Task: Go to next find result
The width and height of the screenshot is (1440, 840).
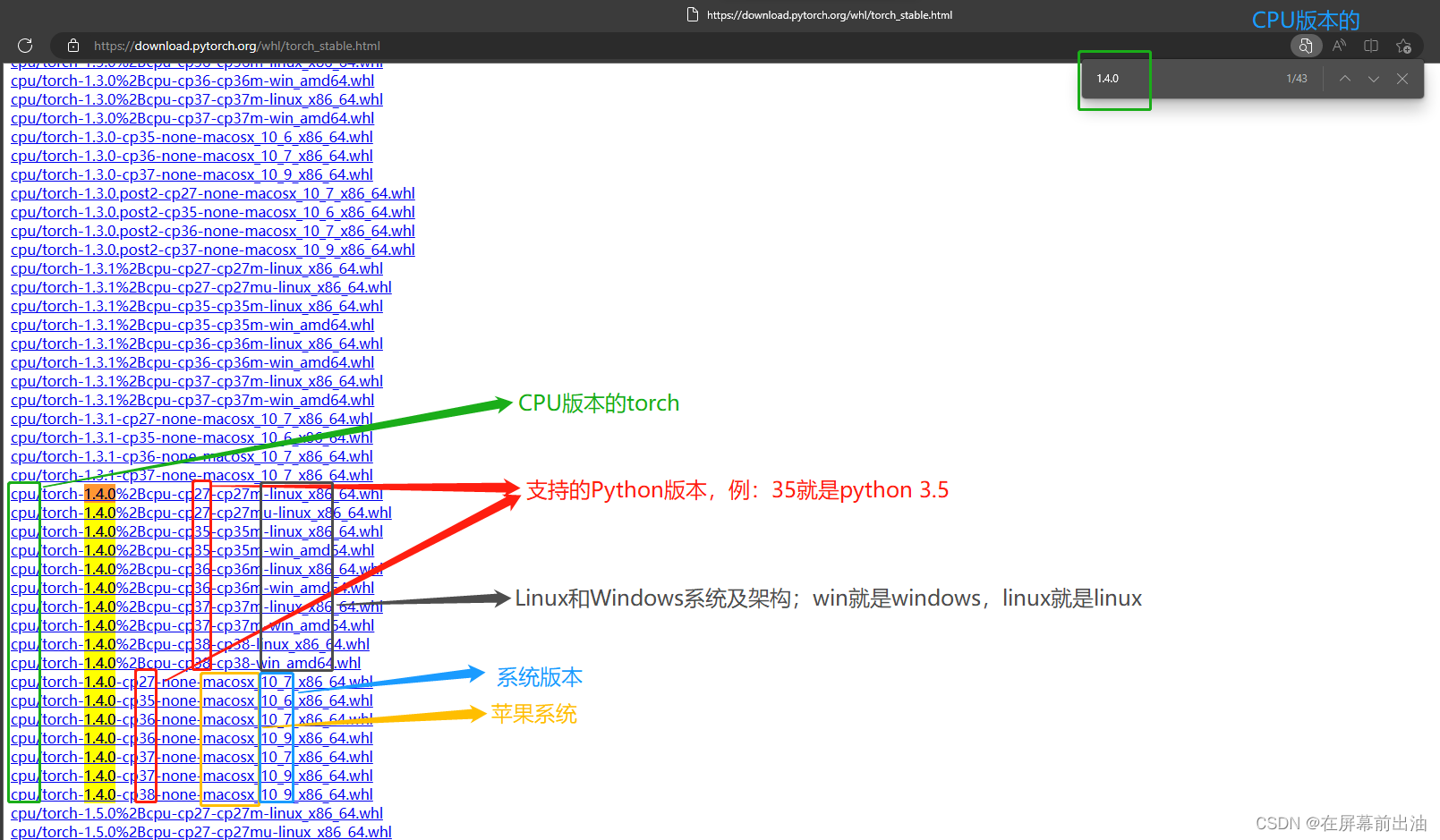Action: pyautogui.click(x=1374, y=79)
